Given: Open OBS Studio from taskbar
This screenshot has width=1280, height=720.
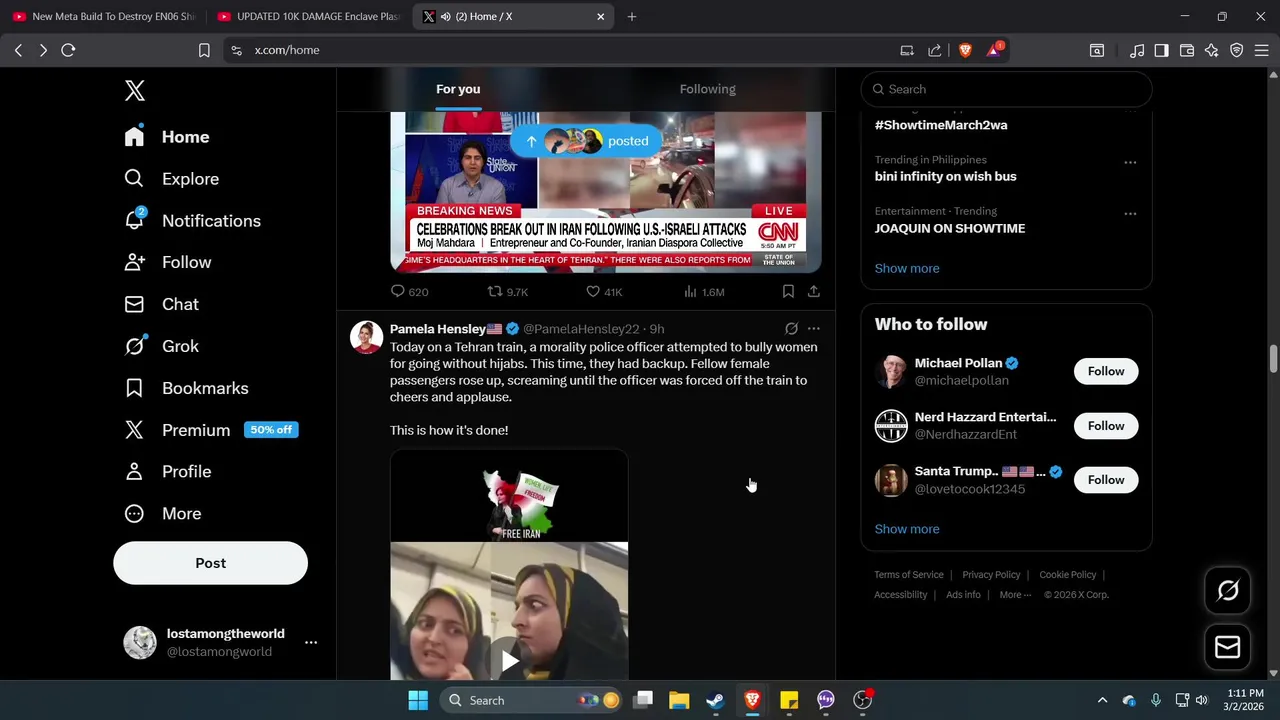Looking at the screenshot, I should click(x=862, y=700).
